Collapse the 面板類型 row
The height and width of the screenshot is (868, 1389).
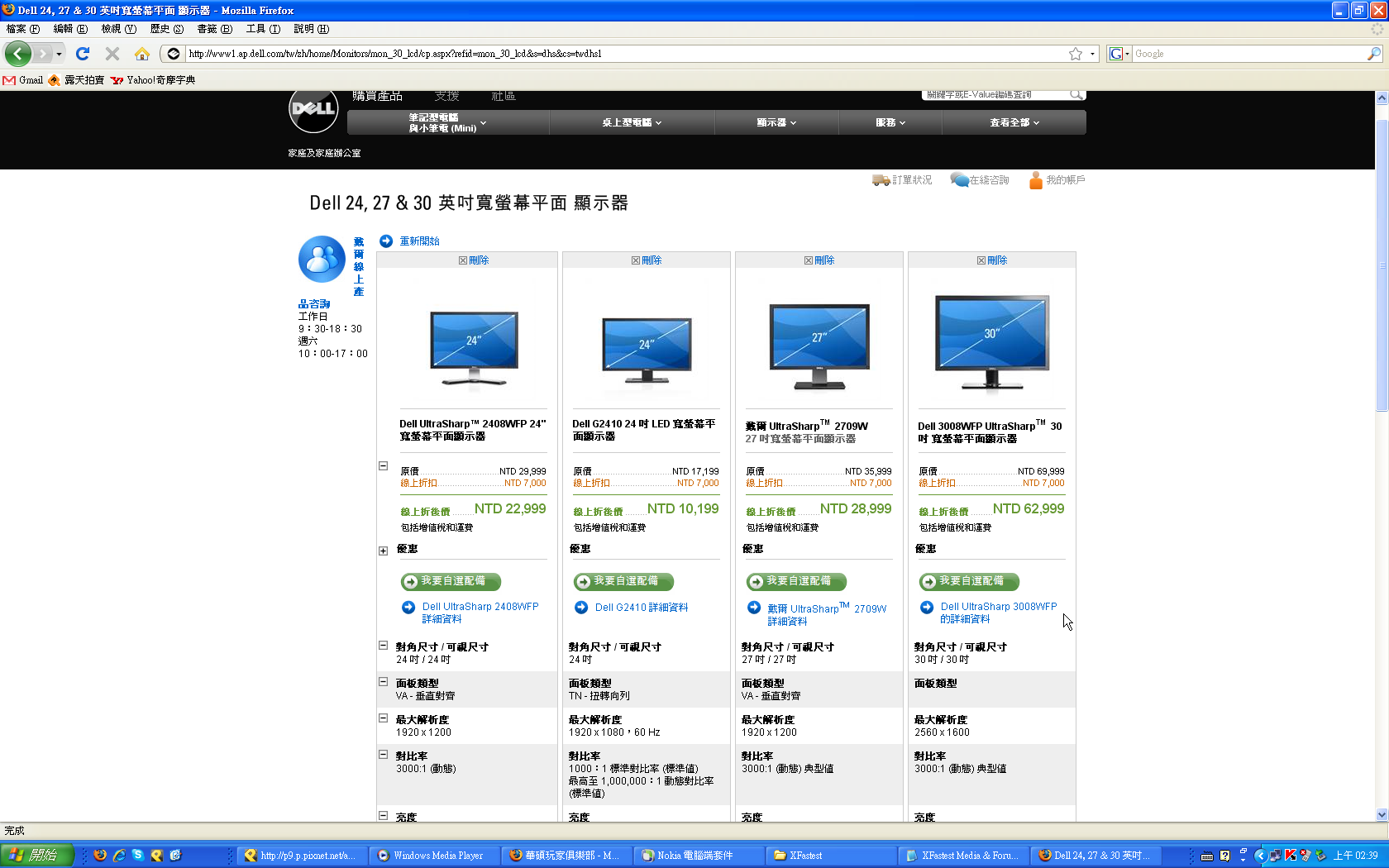coord(383,682)
